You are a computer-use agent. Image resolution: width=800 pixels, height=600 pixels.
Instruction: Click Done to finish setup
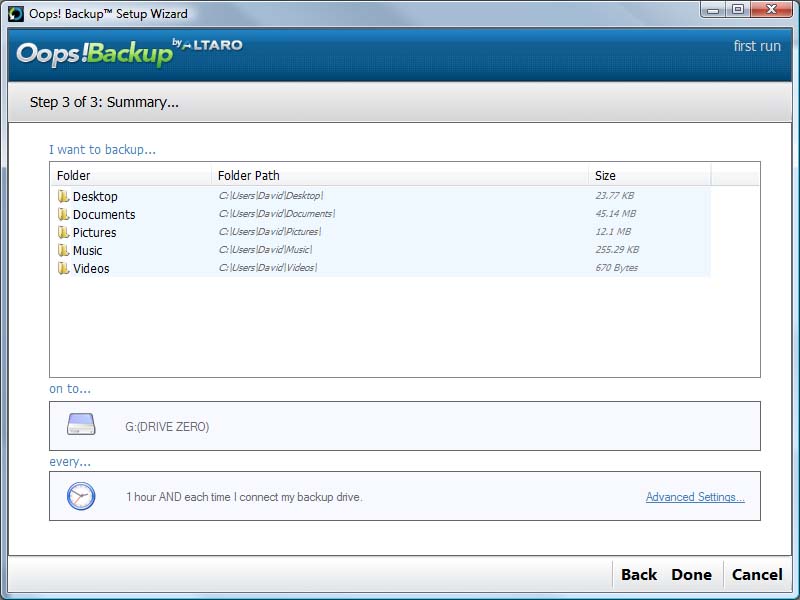click(x=691, y=574)
